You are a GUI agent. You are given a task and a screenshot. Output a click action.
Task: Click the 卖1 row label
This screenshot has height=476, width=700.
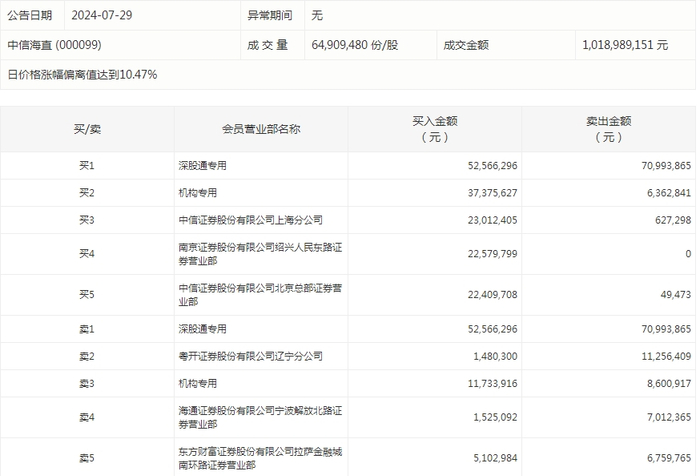click(87, 329)
